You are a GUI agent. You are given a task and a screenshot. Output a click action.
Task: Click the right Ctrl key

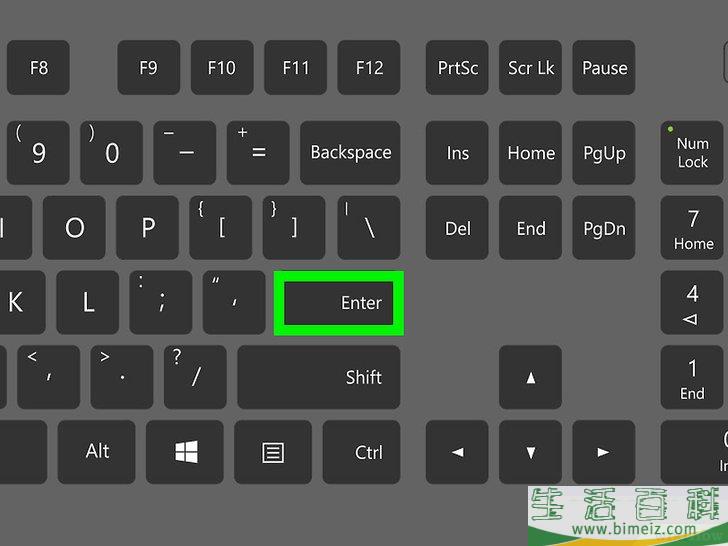(362, 452)
